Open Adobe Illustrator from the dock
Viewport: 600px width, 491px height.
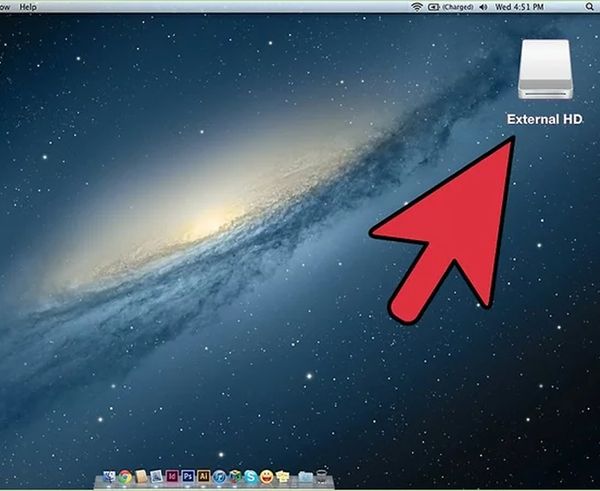[203, 476]
